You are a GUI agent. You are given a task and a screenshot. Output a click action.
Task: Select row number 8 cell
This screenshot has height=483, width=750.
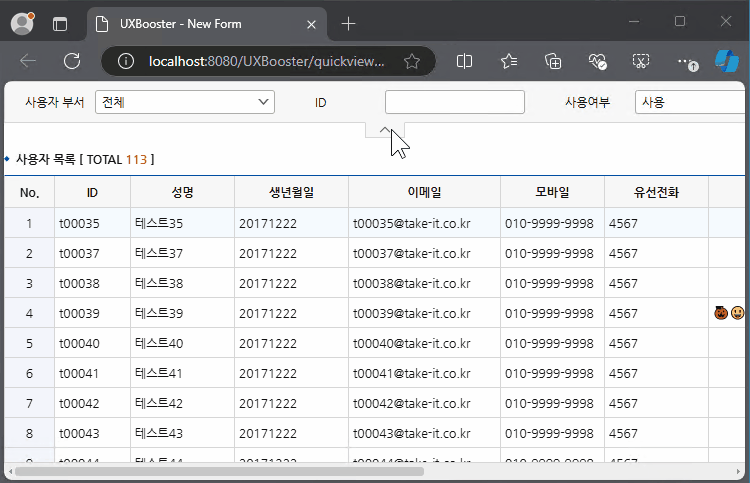click(30, 433)
